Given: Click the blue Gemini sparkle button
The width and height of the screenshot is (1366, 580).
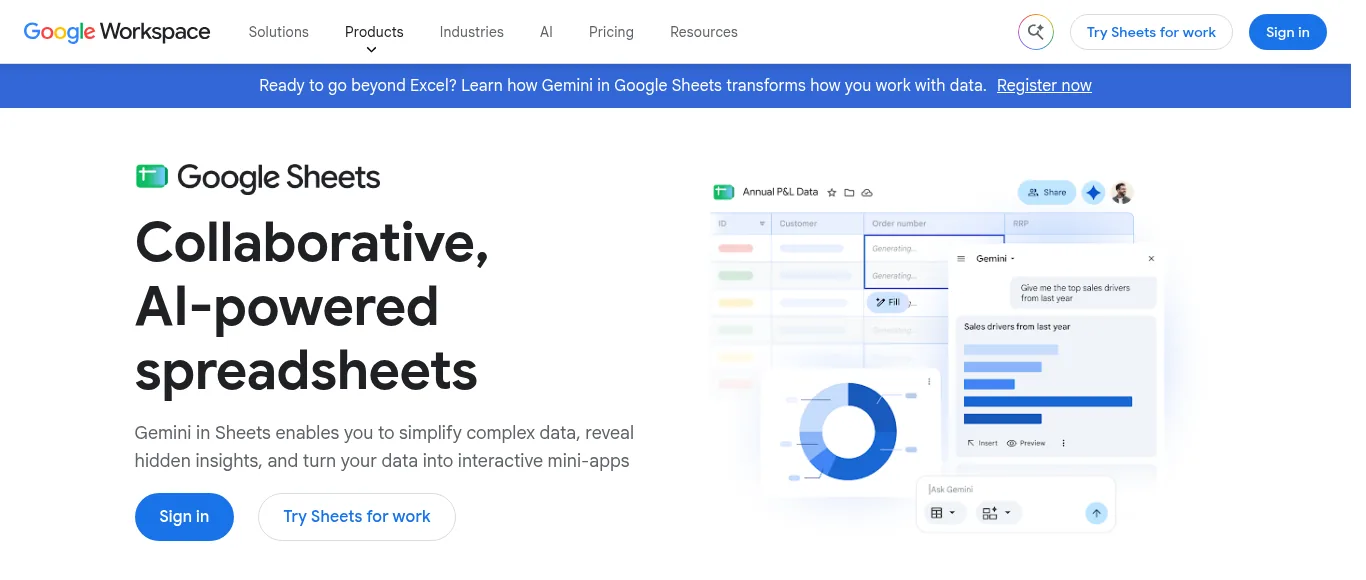Looking at the screenshot, I should (x=1094, y=193).
